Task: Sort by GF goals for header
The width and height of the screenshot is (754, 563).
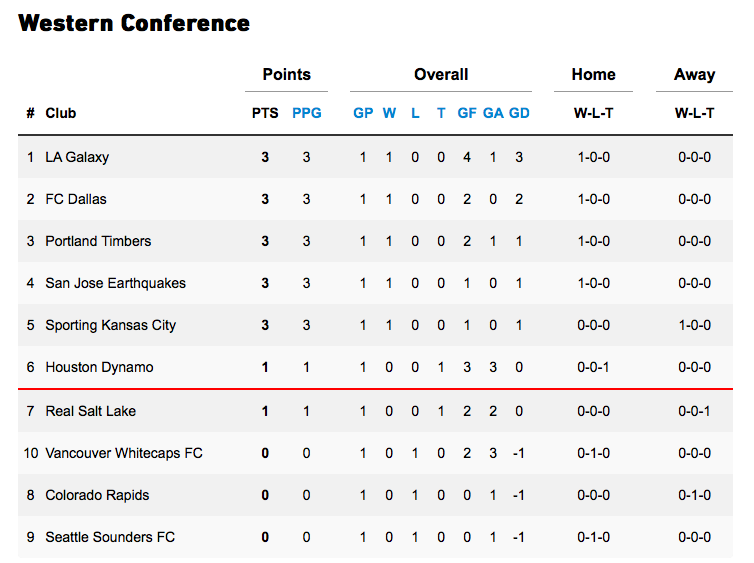Action: pos(467,113)
